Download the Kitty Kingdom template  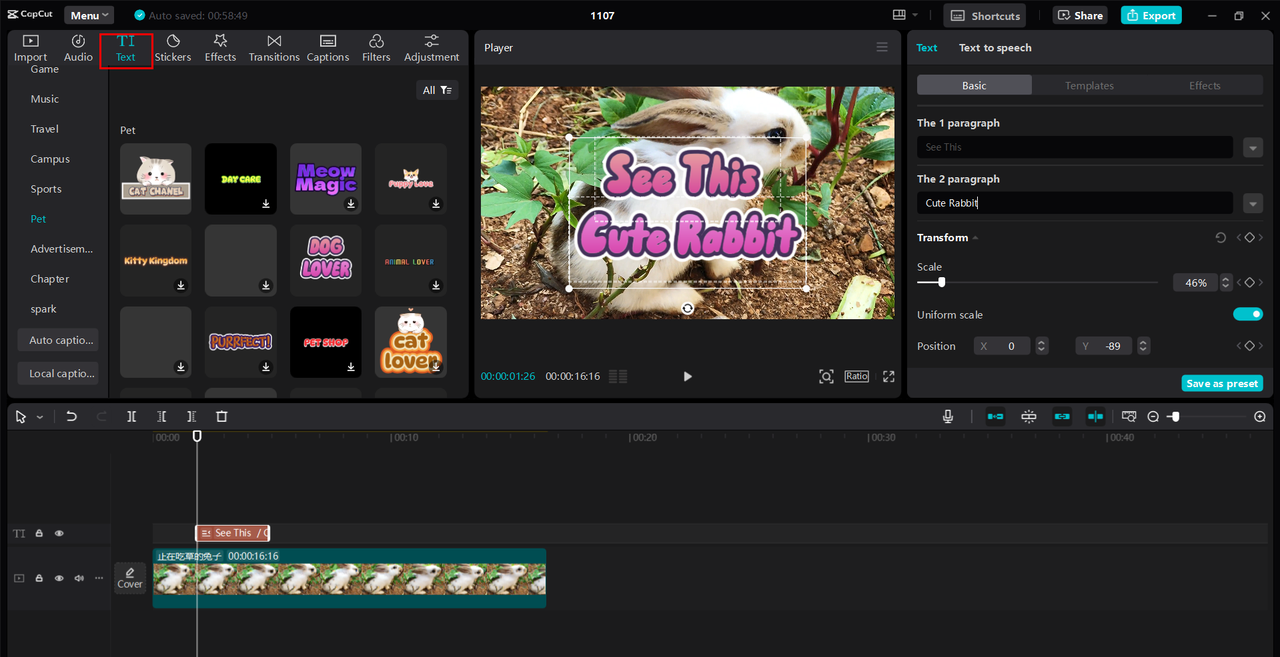pyautogui.click(x=181, y=285)
